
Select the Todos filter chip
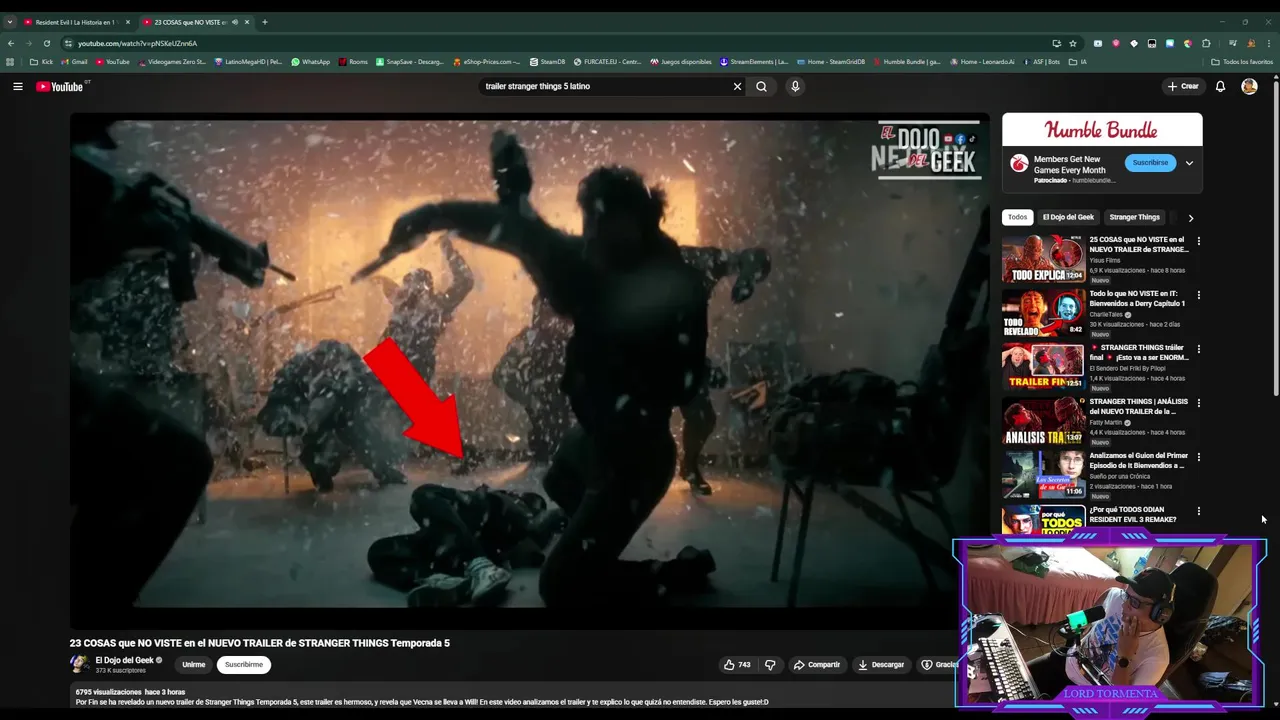[x=1017, y=217]
